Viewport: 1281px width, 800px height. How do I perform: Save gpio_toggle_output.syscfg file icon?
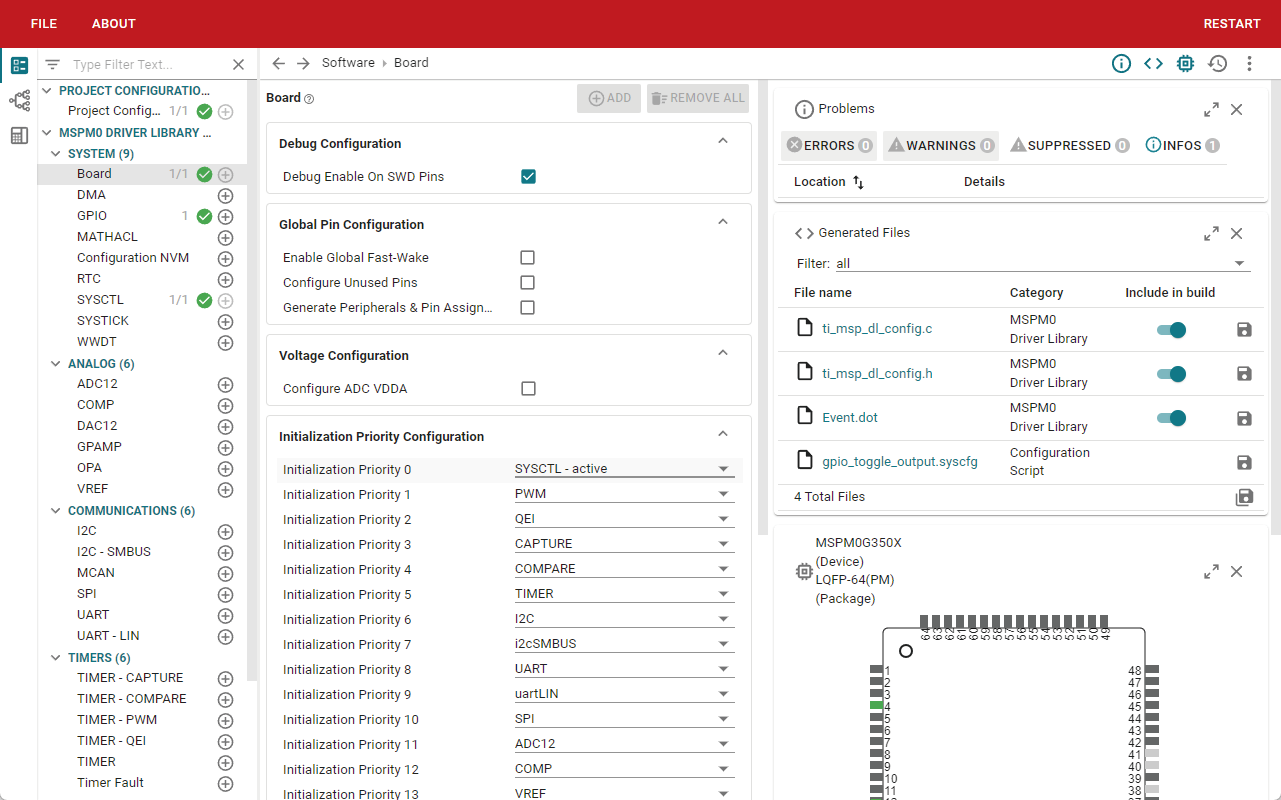tap(1244, 462)
